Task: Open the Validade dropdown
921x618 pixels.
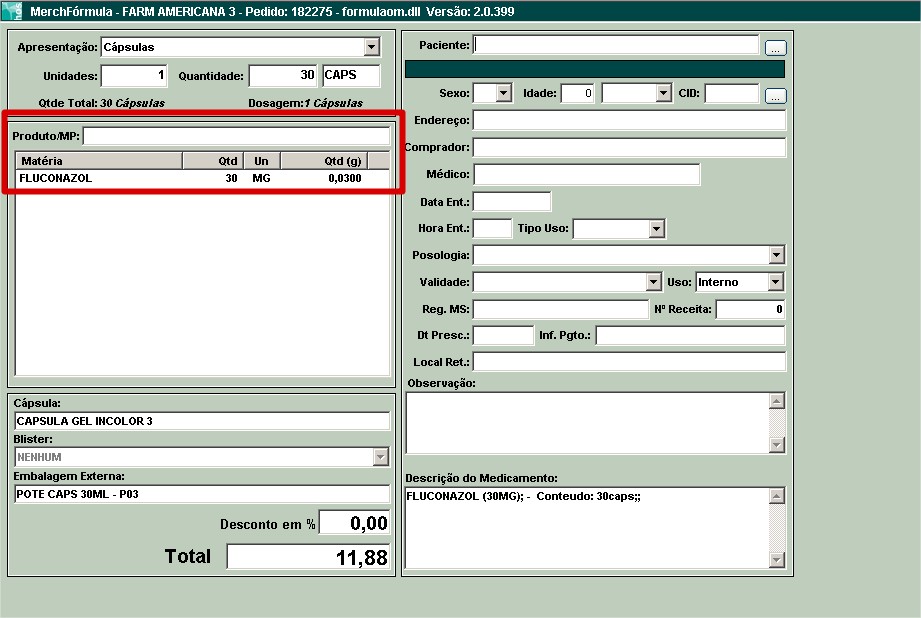Action: click(x=654, y=282)
